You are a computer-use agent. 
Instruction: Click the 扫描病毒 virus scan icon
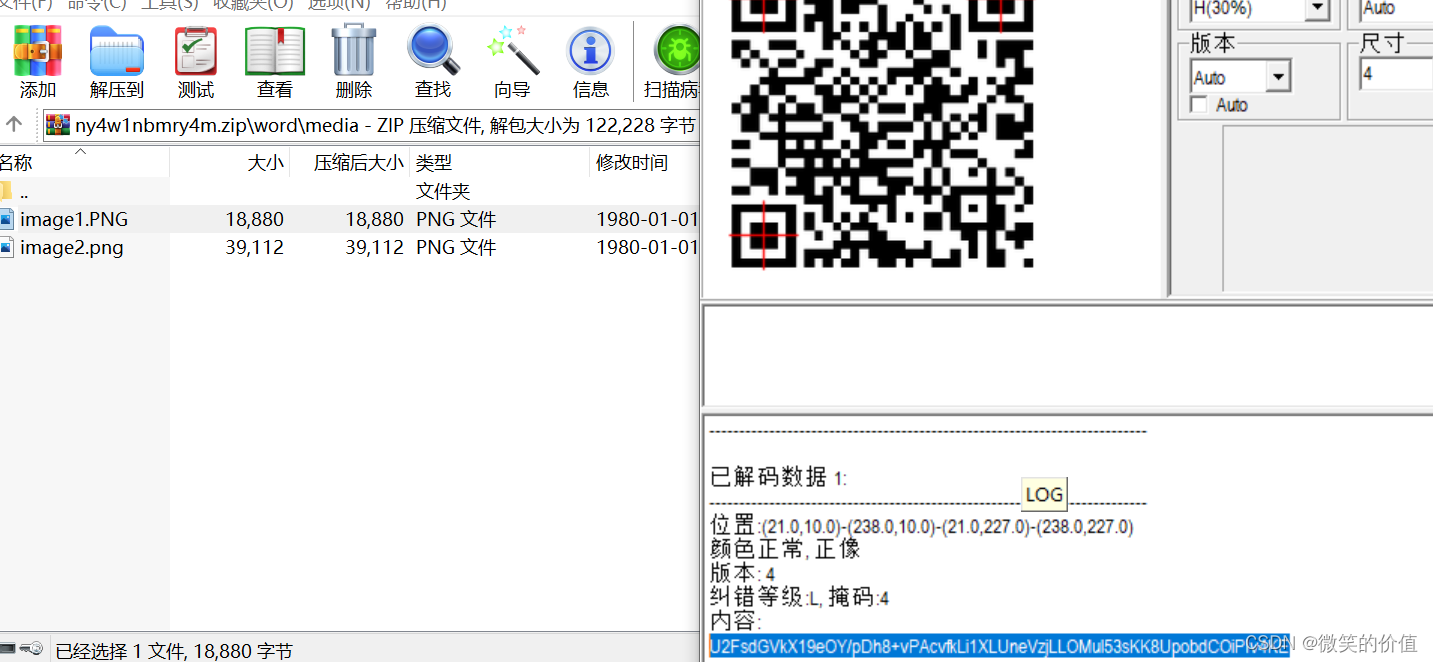pyautogui.click(x=675, y=50)
